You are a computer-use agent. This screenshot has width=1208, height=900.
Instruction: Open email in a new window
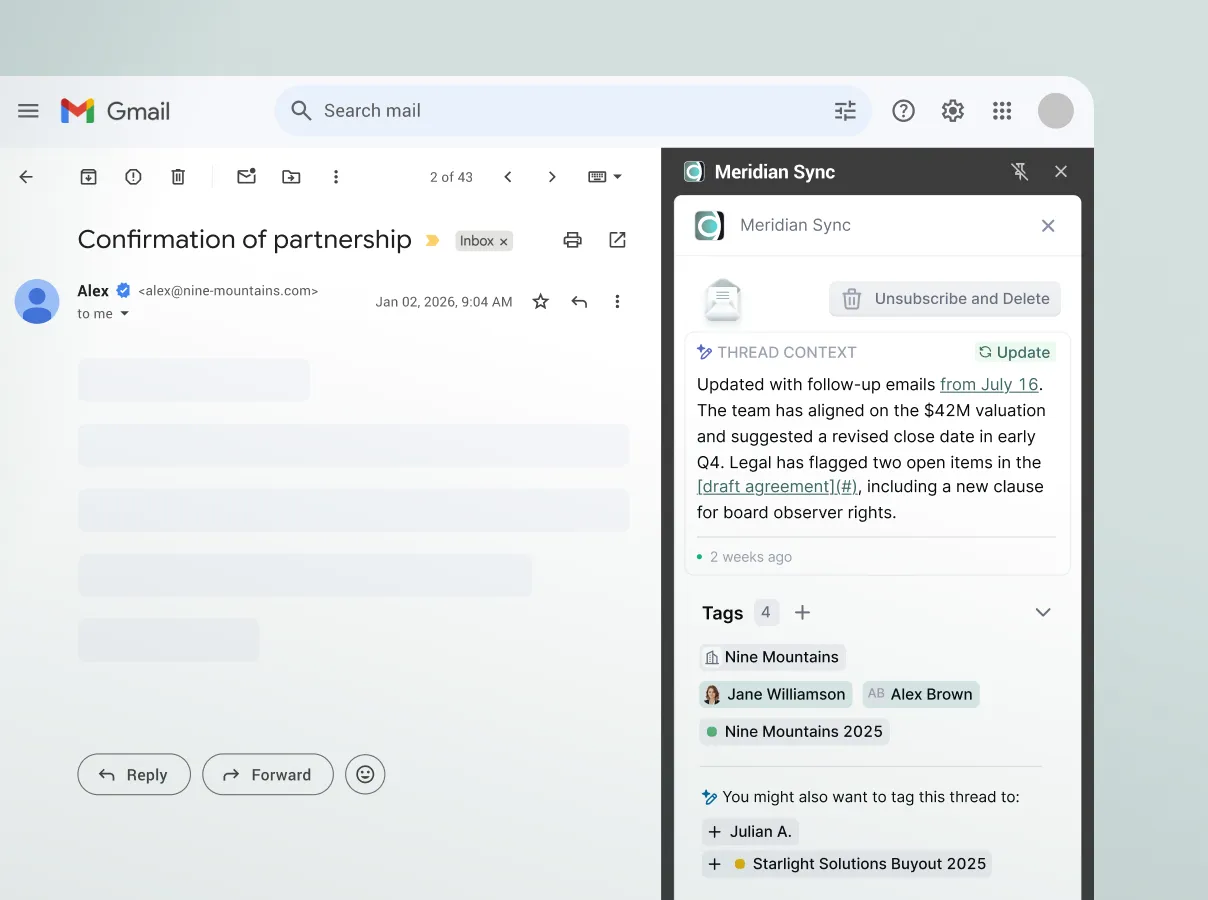pyautogui.click(x=618, y=240)
